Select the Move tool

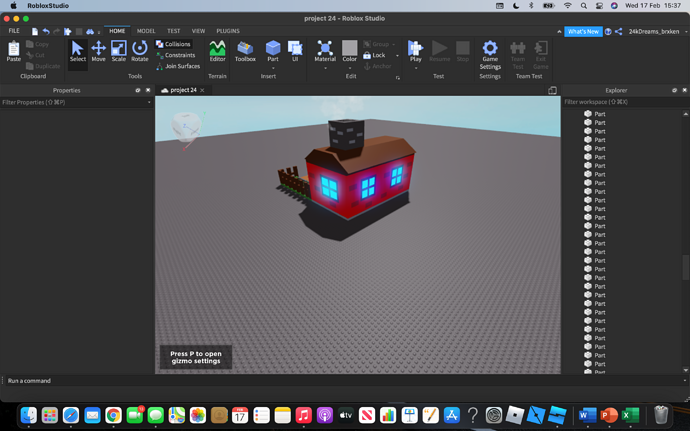(x=98, y=52)
